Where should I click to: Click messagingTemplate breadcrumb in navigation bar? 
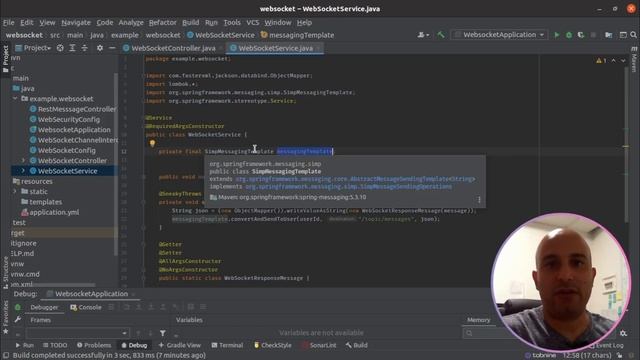(297, 35)
